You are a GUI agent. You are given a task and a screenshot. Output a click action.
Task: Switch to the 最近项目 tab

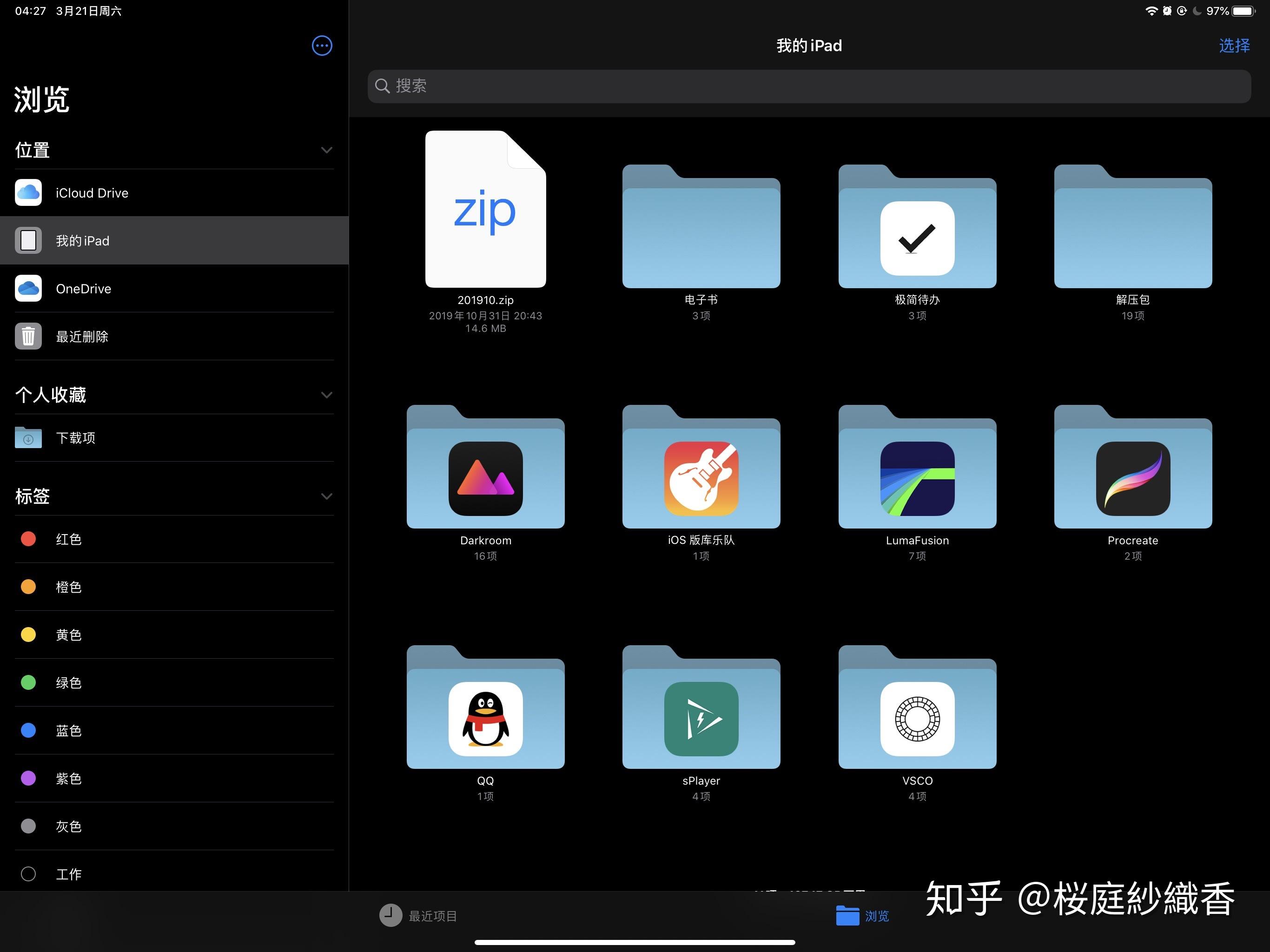click(x=419, y=916)
